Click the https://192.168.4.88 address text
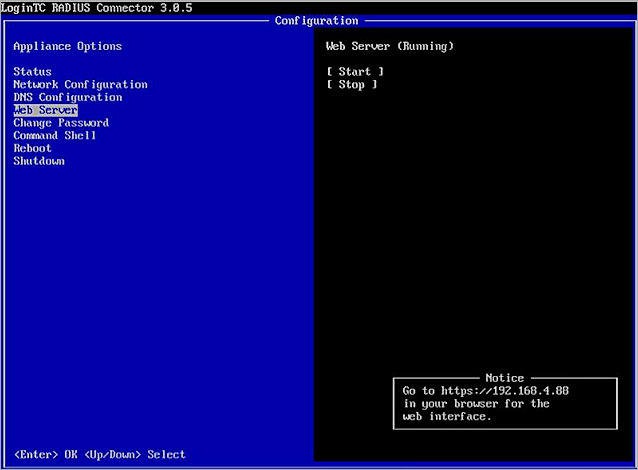638x470 pixels. (505, 391)
